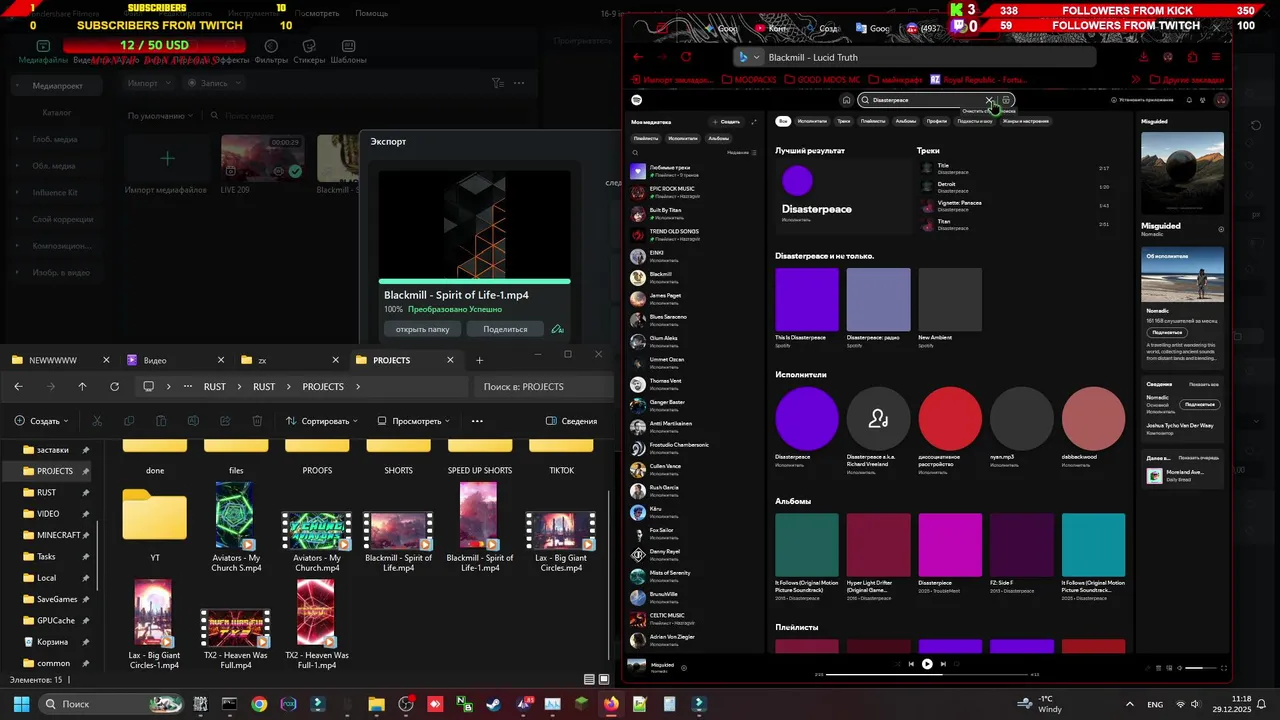Reload the browser page
1280x720 pixels.
coord(686,57)
